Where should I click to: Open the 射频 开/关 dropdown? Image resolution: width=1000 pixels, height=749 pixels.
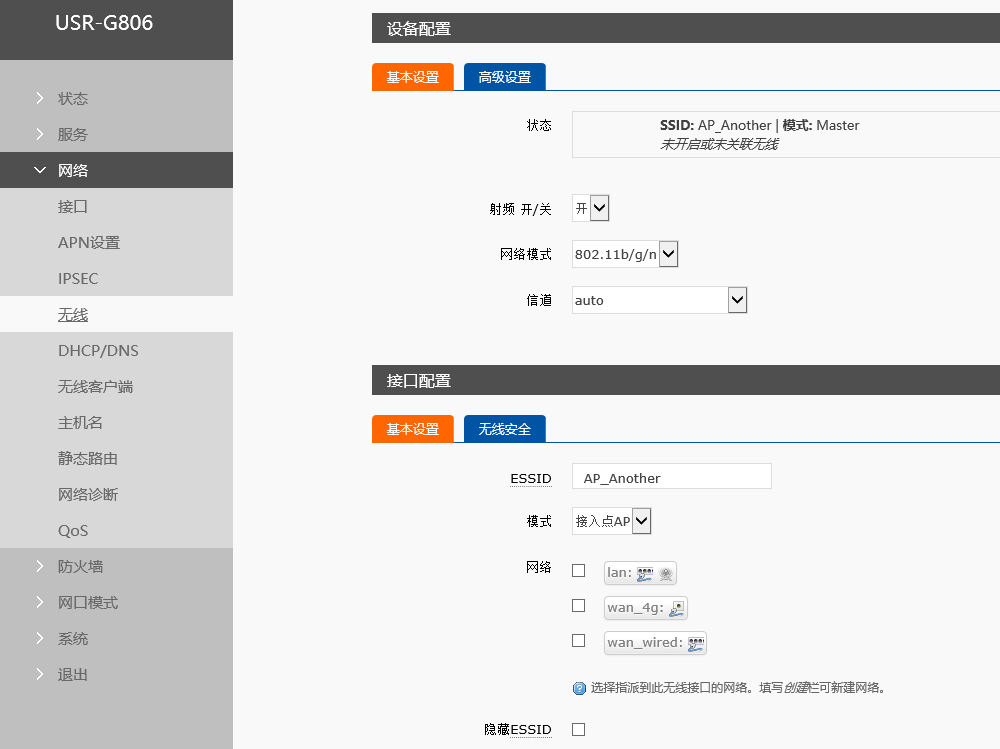tap(590, 208)
